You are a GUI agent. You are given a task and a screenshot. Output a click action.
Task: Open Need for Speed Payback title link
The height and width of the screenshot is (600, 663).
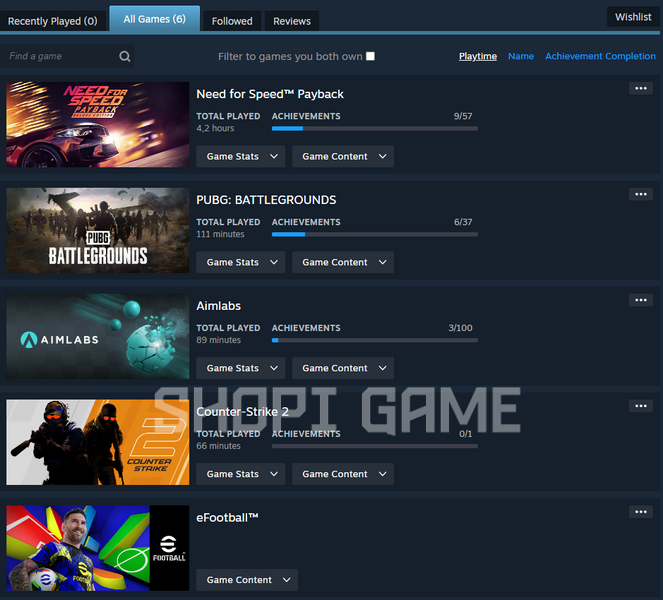point(270,94)
